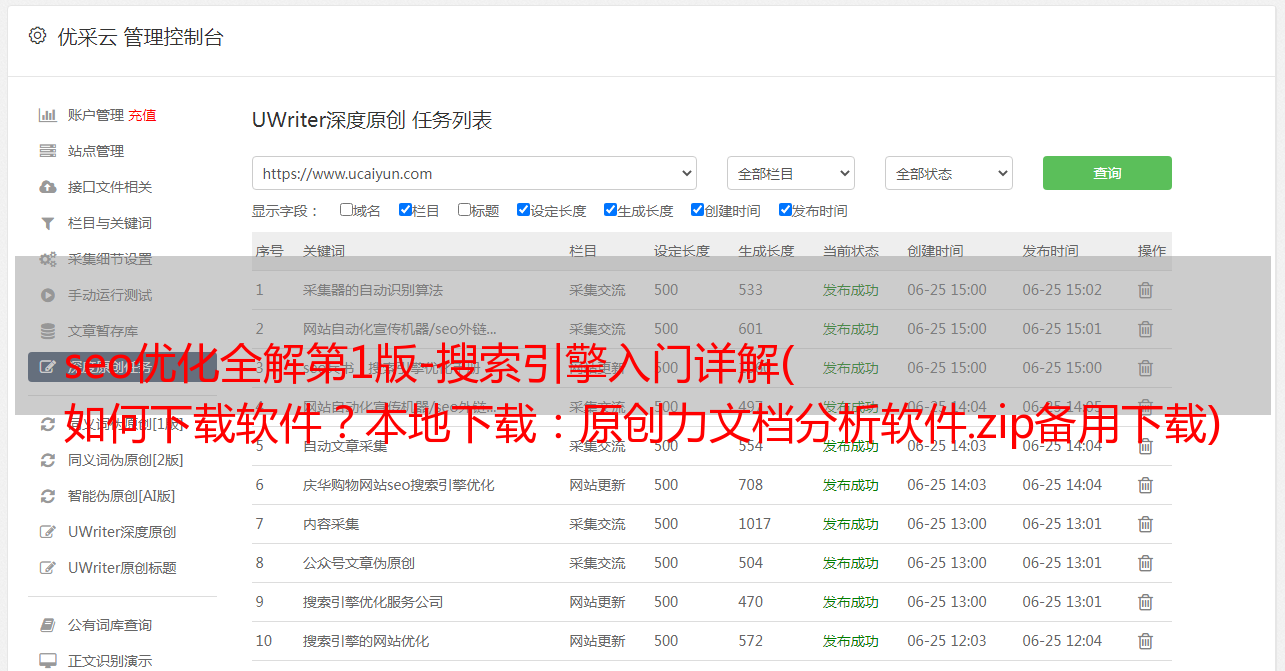
Task: Delete task row 6 庆华购物网站seo搜索引擎优化
Action: click(x=1145, y=485)
